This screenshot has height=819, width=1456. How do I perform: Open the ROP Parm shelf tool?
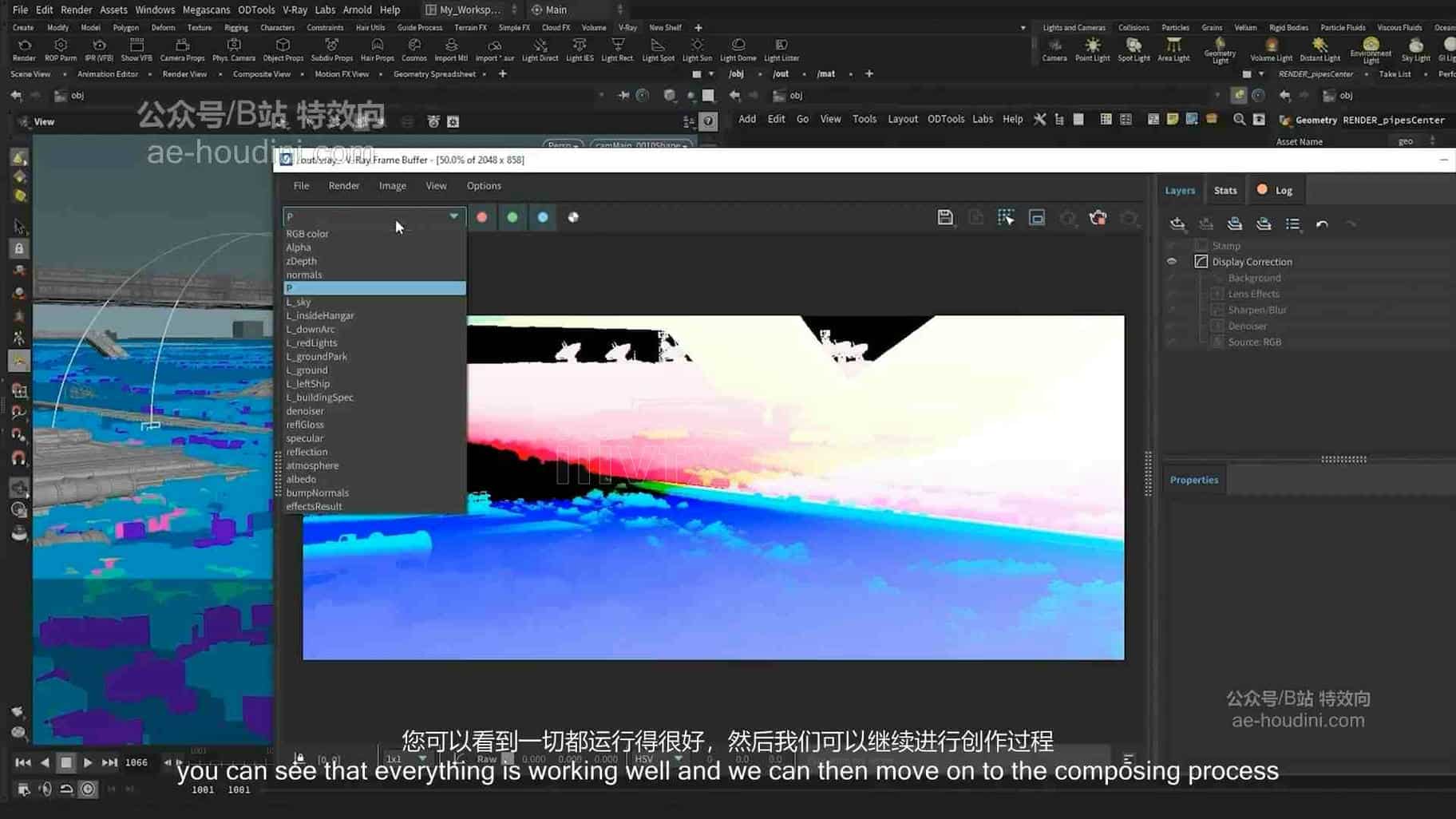pyautogui.click(x=61, y=50)
